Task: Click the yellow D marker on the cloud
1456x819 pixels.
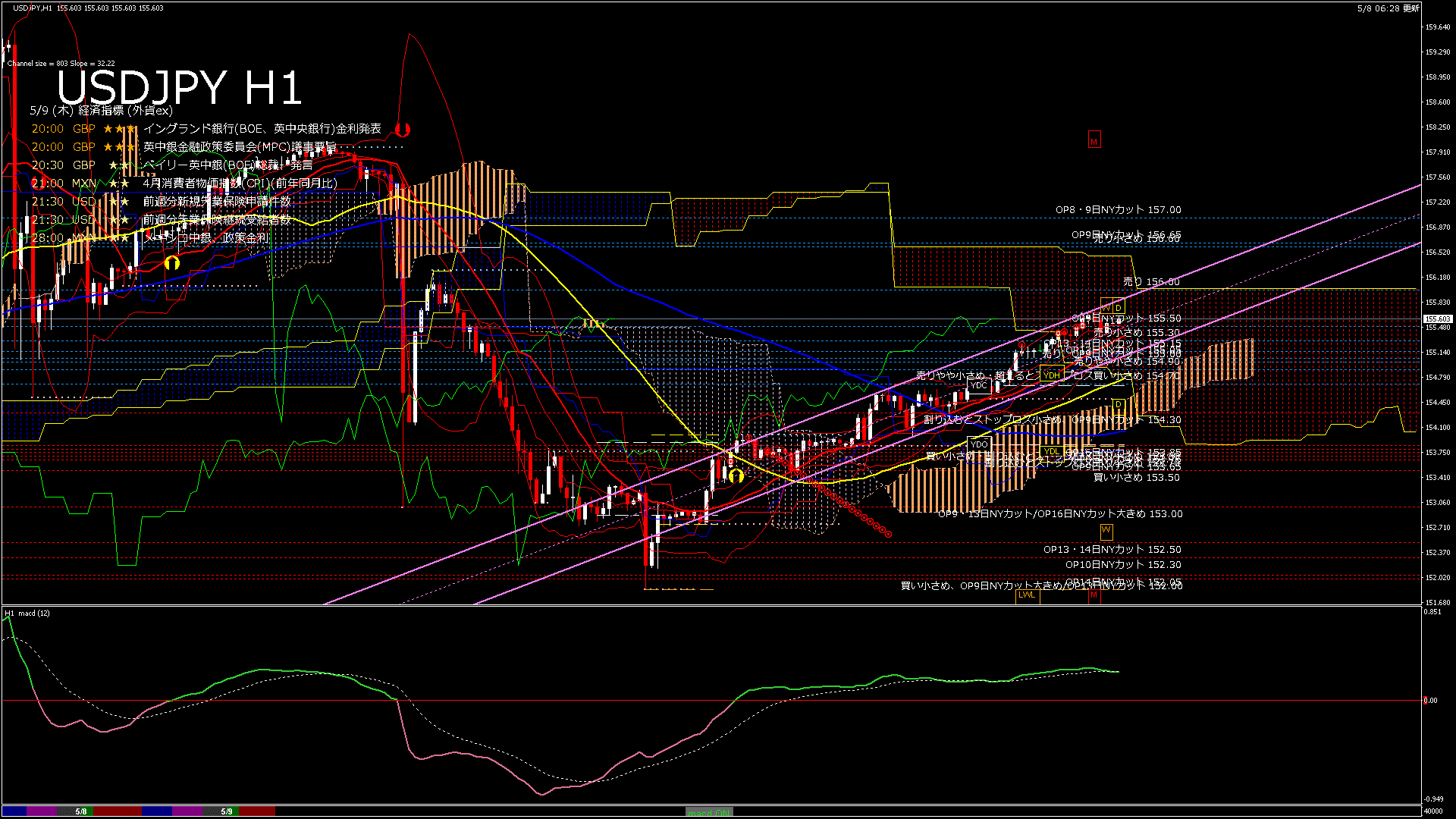Action: coord(1118,405)
